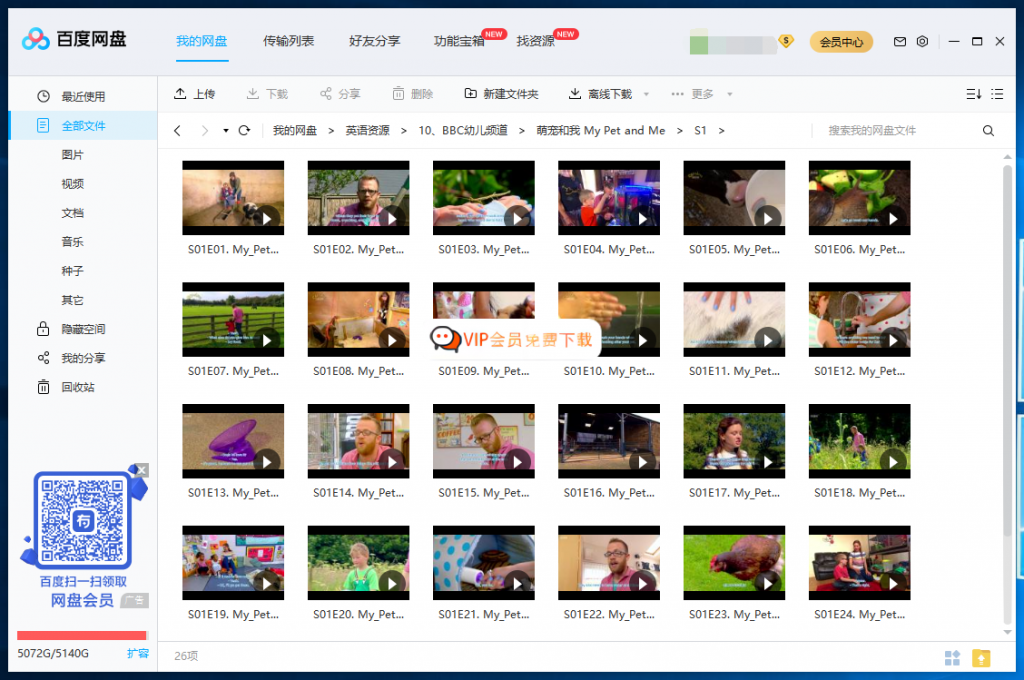
Task: Switch to 好友分享 tab
Action: [x=374, y=41]
